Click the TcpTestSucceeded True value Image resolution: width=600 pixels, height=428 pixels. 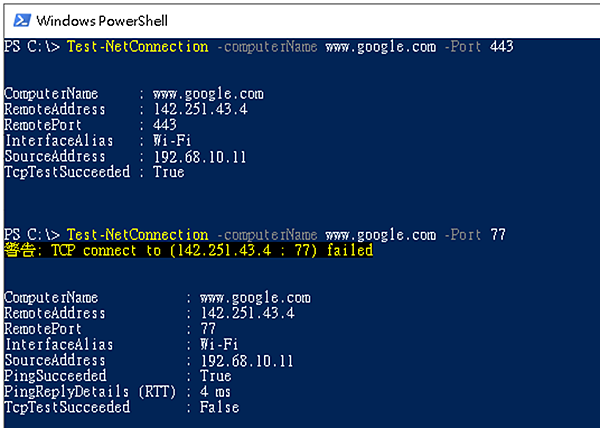[x=168, y=172]
